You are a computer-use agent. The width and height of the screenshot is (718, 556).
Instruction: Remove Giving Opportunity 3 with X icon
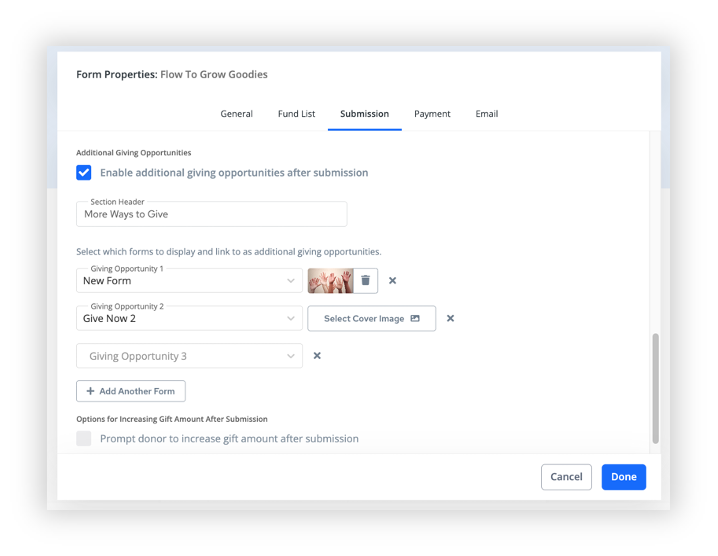(x=317, y=356)
